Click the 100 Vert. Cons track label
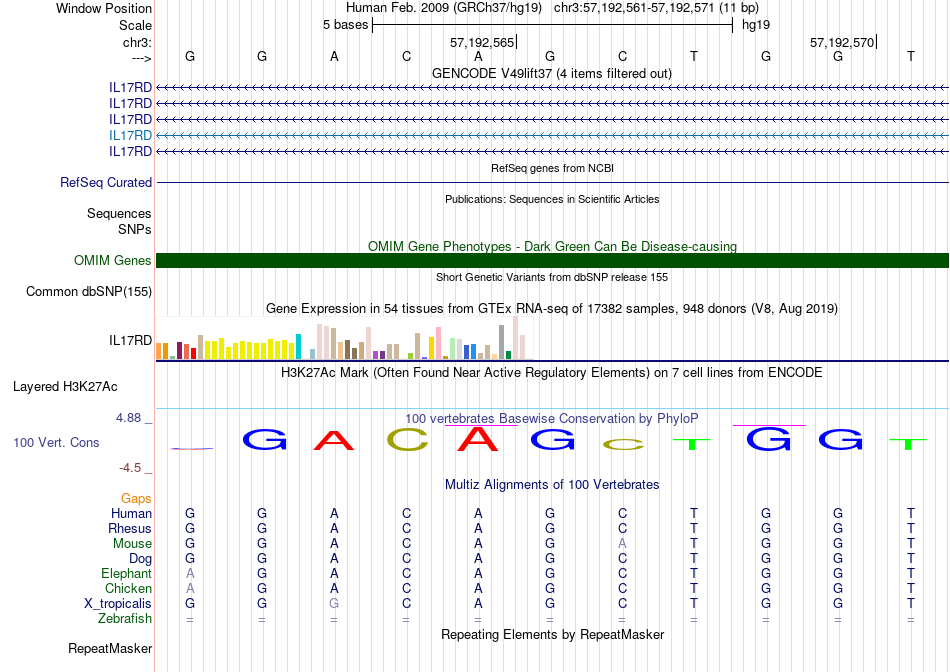This screenshot has height=672, width=950. (x=56, y=442)
